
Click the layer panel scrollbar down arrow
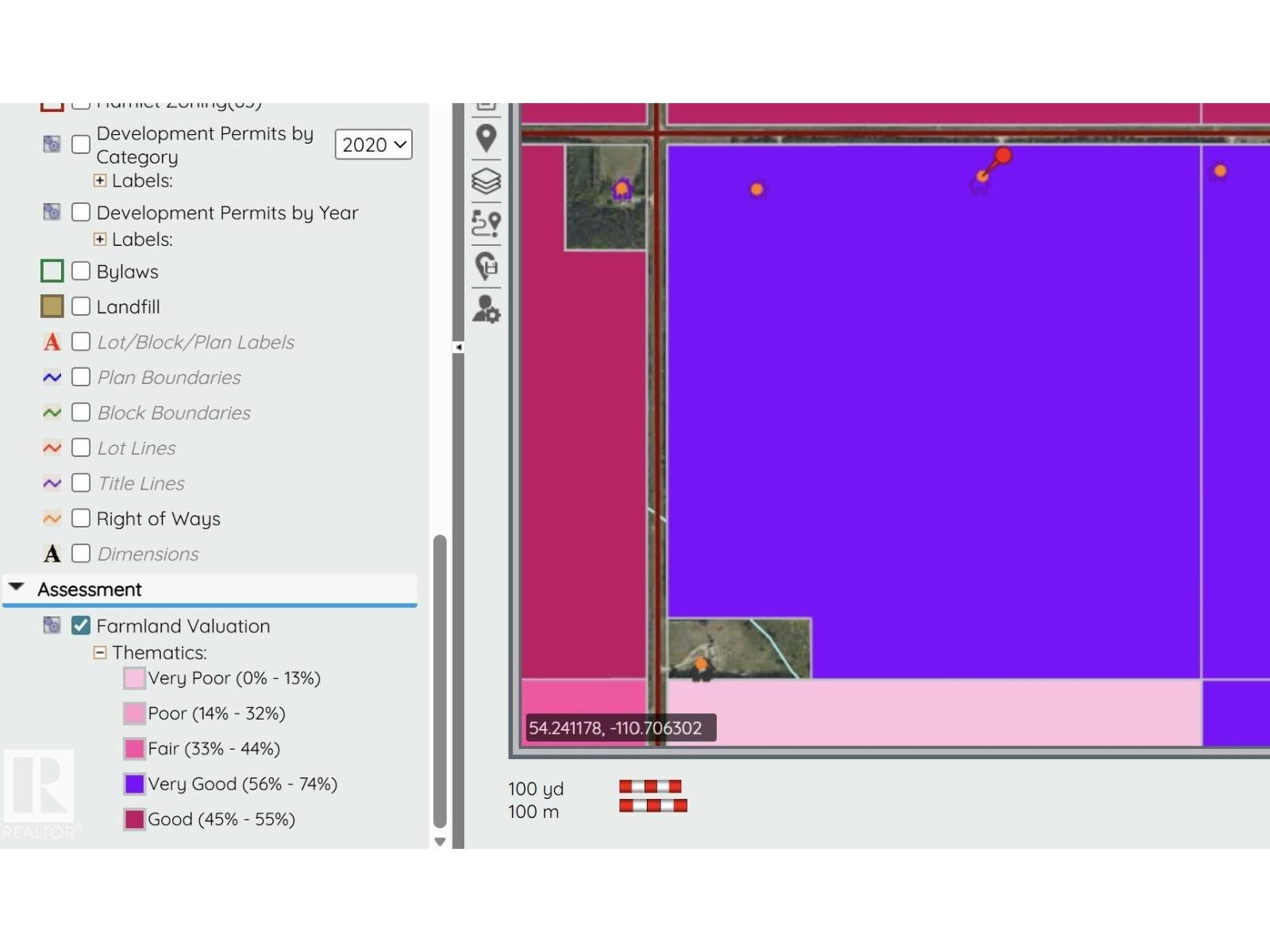pyautogui.click(x=440, y=842)
